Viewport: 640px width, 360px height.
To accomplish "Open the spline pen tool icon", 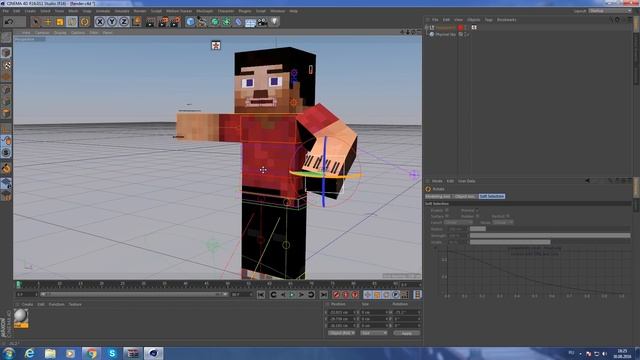I will click(202, 22).
